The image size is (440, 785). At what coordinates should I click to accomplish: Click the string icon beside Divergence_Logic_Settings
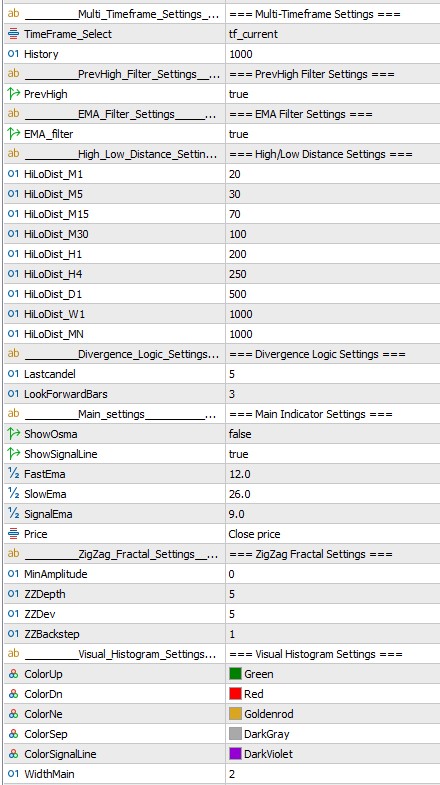(14, 353)
